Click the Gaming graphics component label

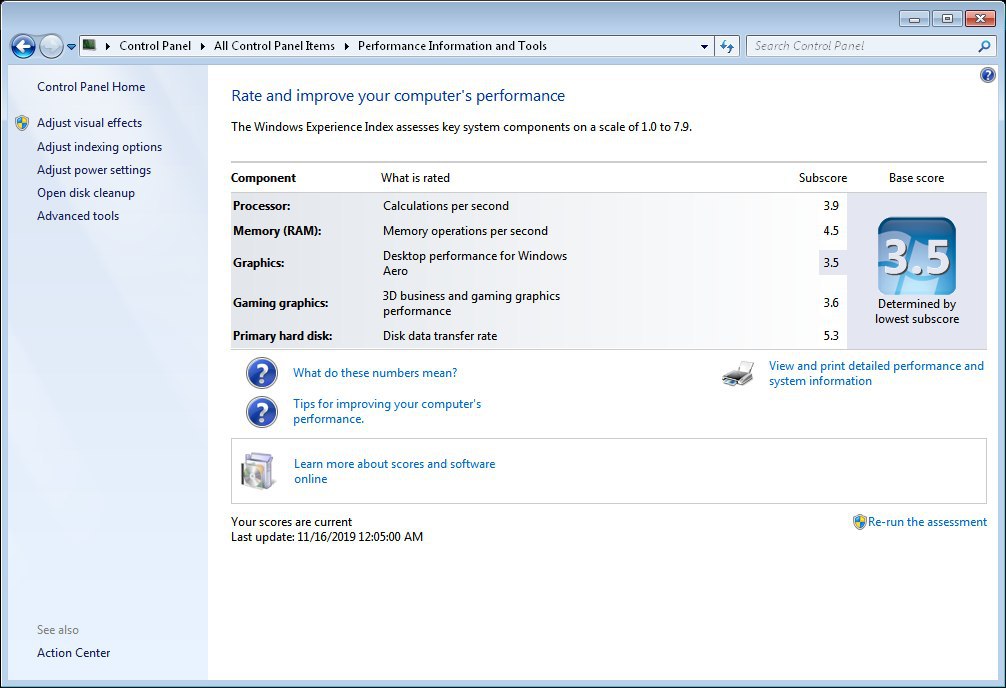280,303
